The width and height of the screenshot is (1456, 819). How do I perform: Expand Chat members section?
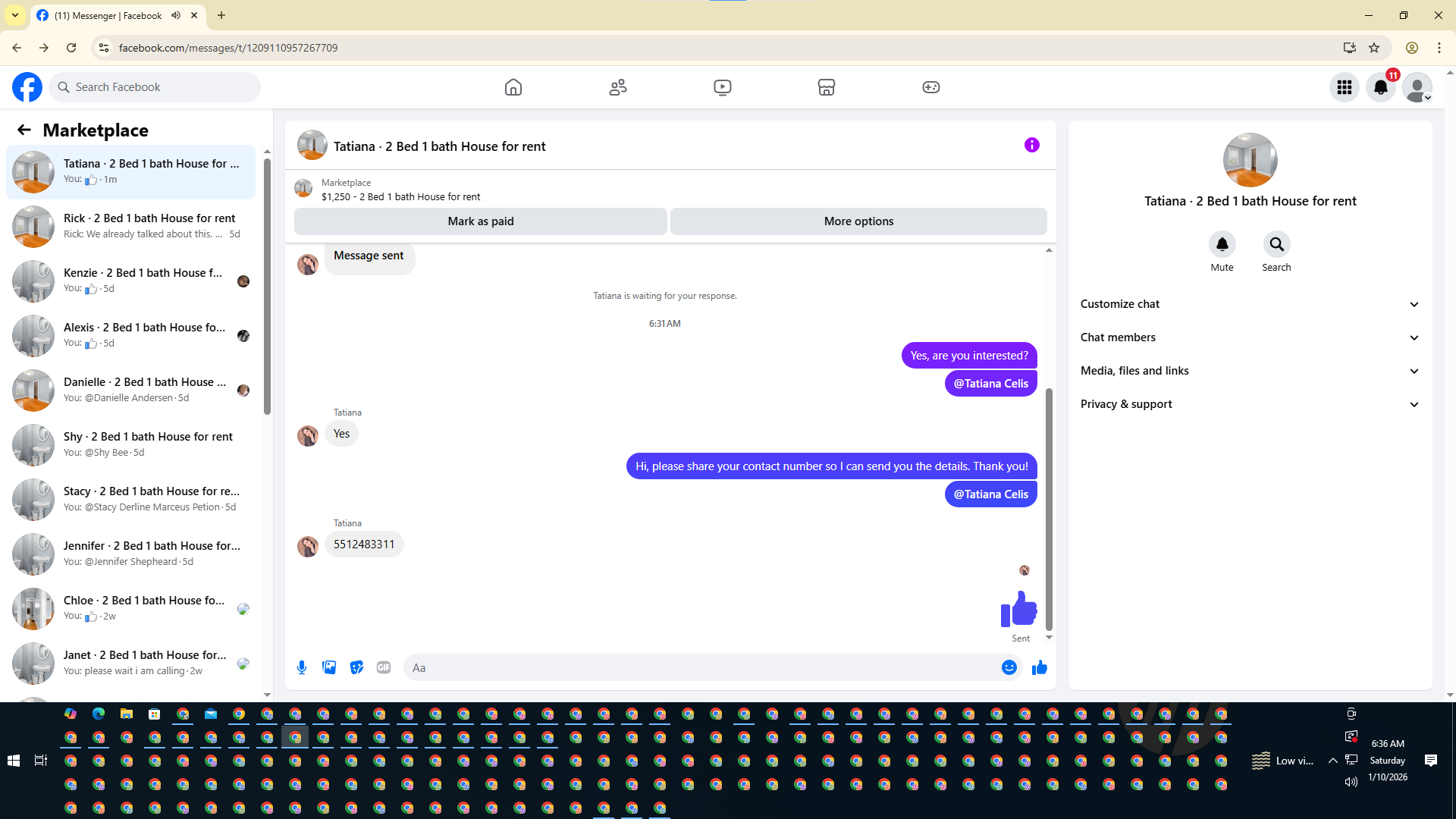click(x=1250, y=337)
